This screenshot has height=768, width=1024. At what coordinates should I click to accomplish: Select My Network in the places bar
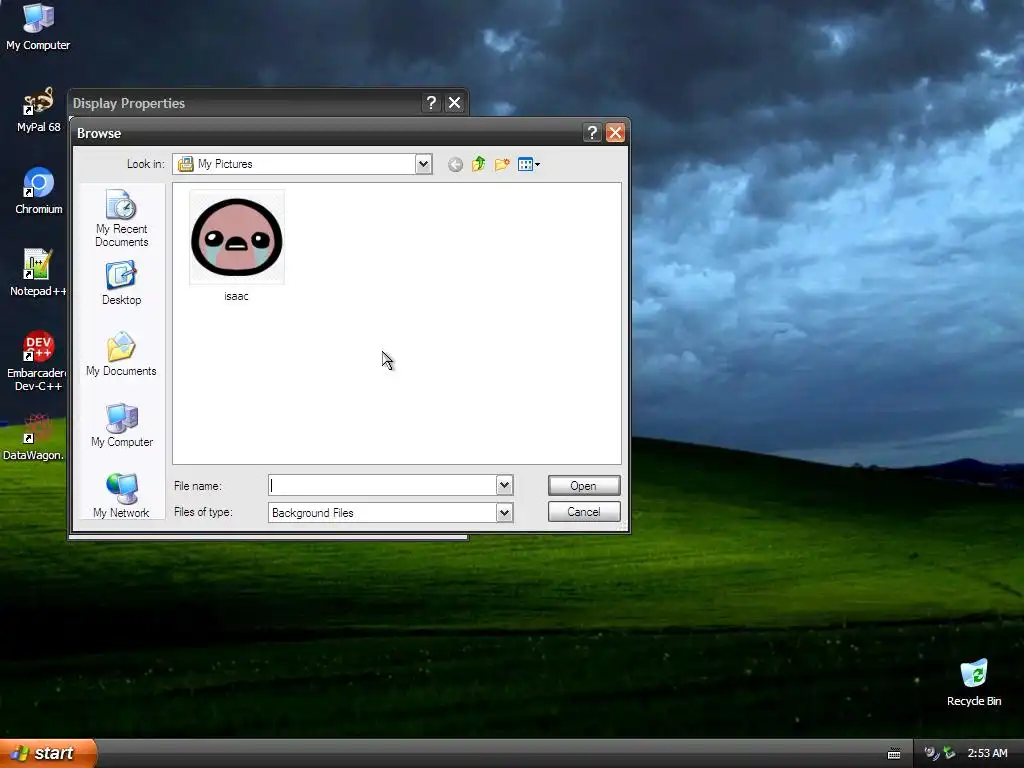pyautogui.click(x=121, y=496)
